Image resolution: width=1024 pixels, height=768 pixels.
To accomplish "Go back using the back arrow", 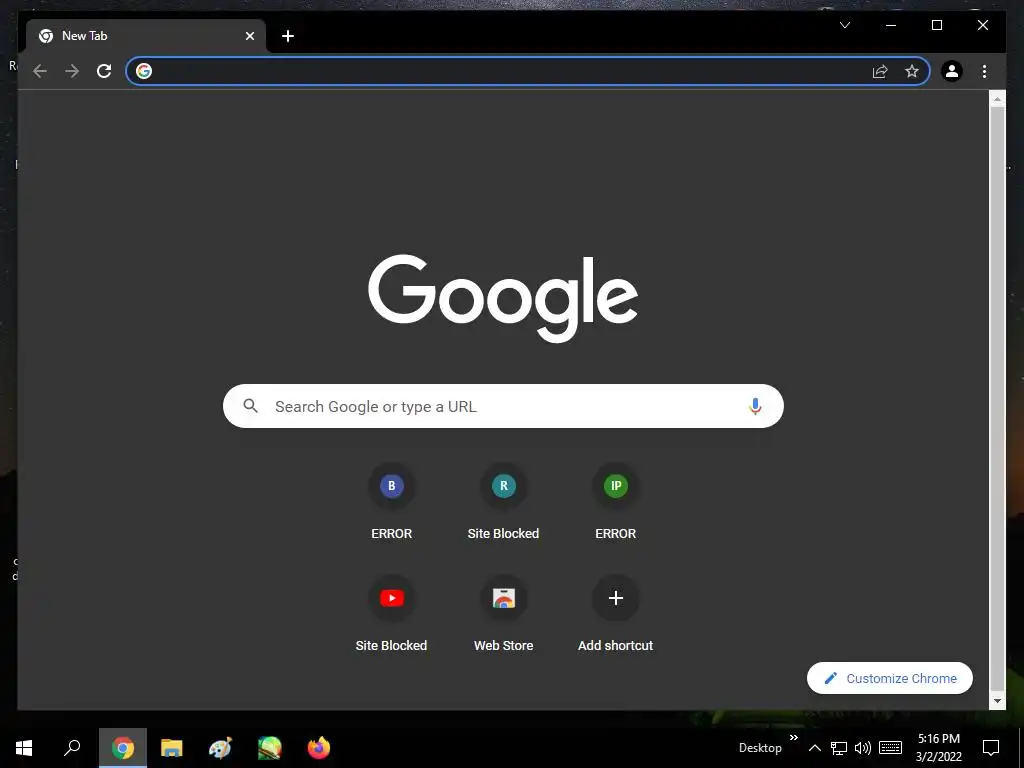I will (40, 71).
